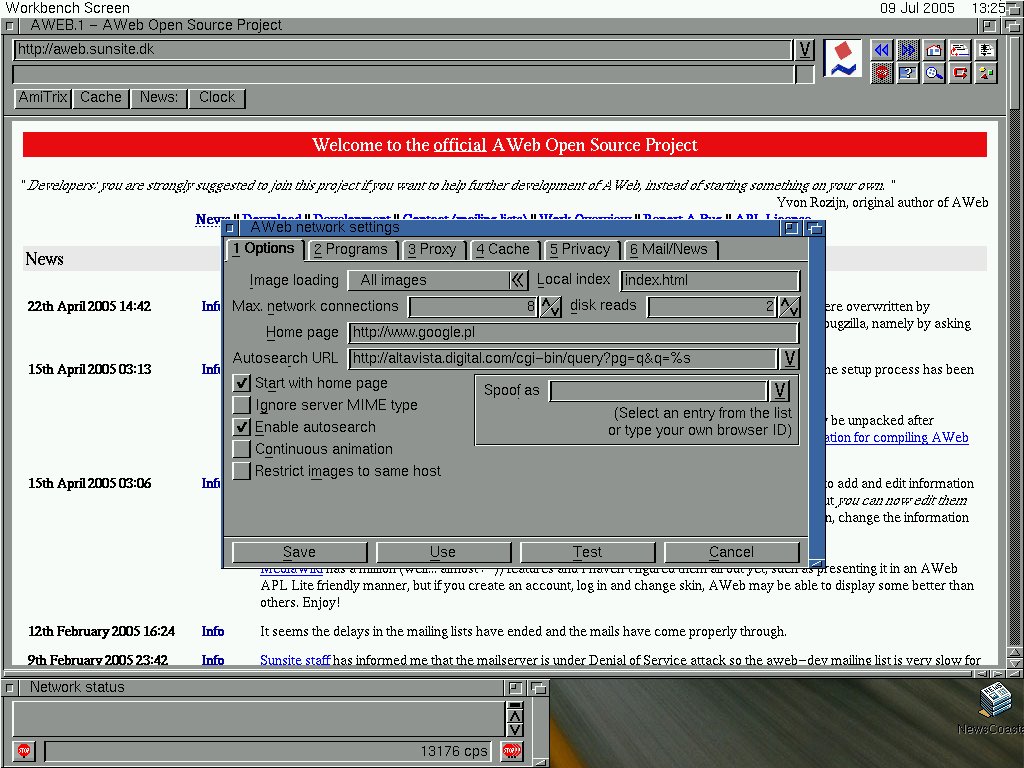Reload page with the red loop arrow icon
This screenshot has height=768, width=1024.
tap(960, 72)
